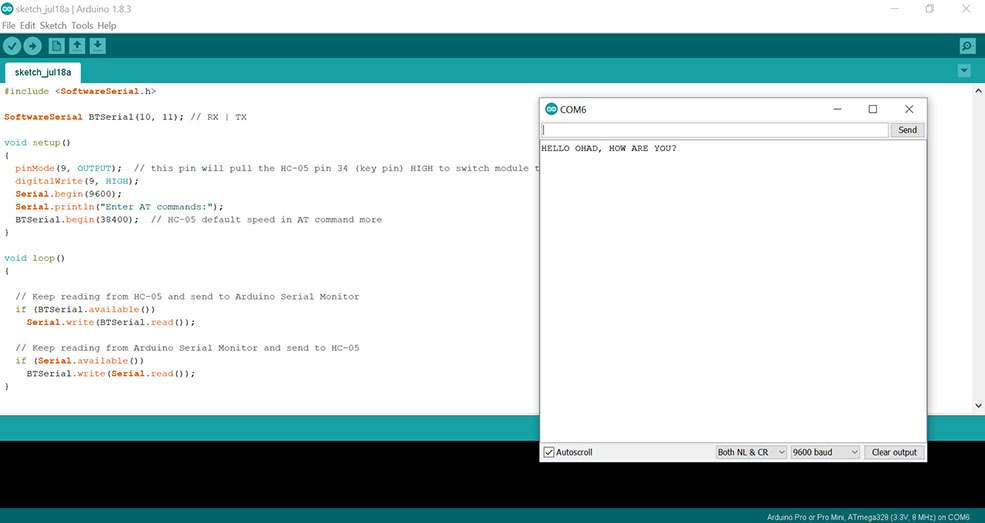Click the Serial.write(BTSerial.read()) line
This screenshot has height=523, width=985.
pyautogui.click(x=111, y=322)
